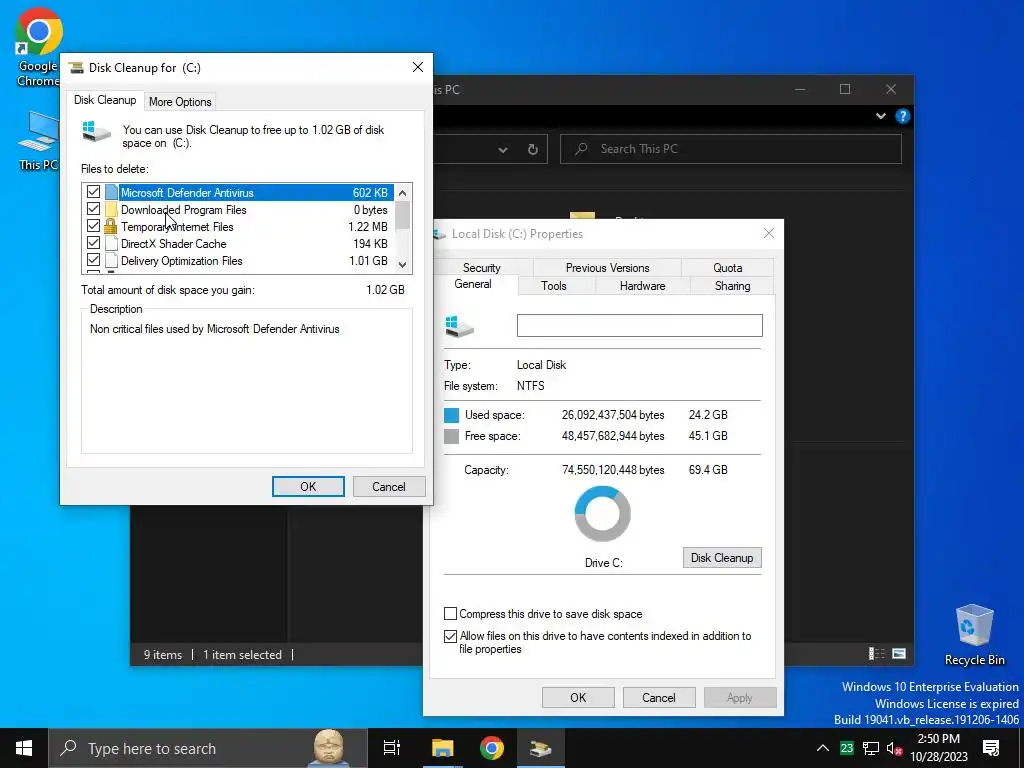Expand the File Explorer ribbon chevron

coord(880,116)
